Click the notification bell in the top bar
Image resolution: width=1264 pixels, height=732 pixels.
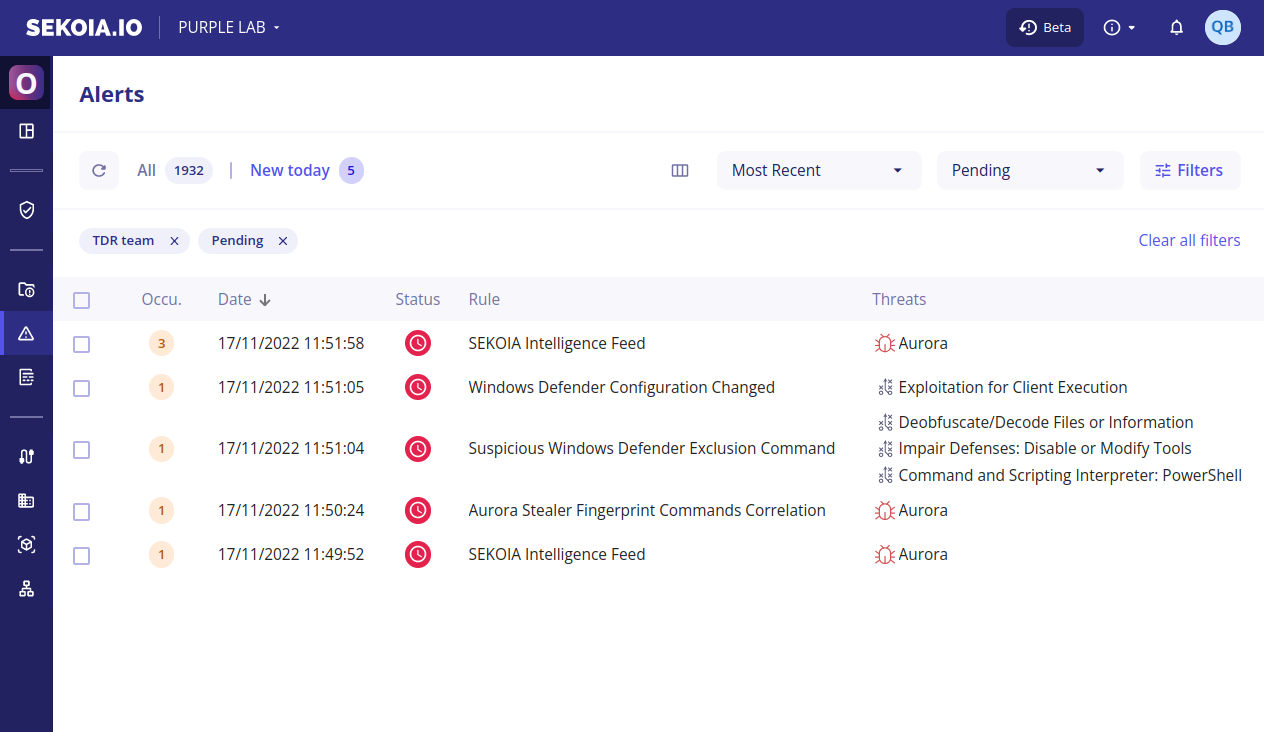[1176, 27]
